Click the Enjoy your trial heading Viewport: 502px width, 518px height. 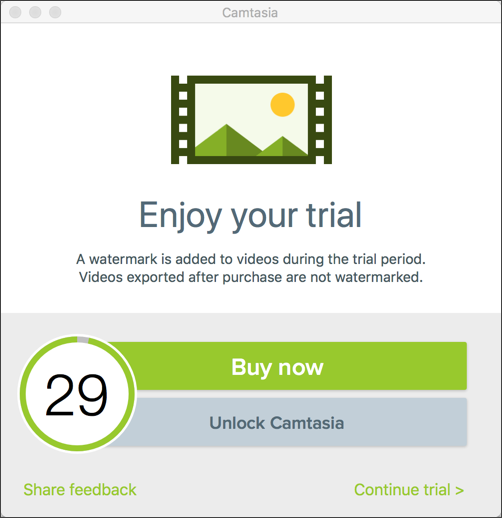[250, 216]
